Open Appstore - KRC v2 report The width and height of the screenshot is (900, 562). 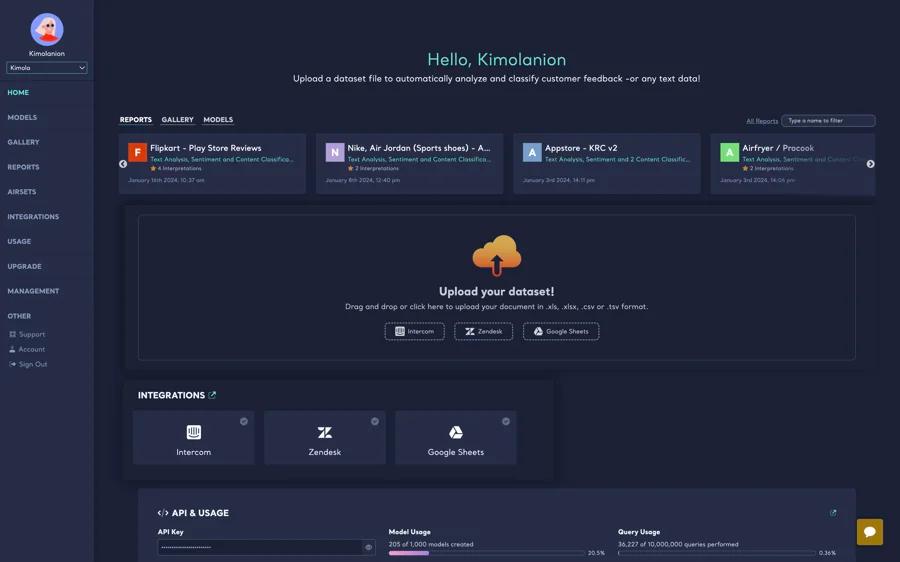pos(607,164)
